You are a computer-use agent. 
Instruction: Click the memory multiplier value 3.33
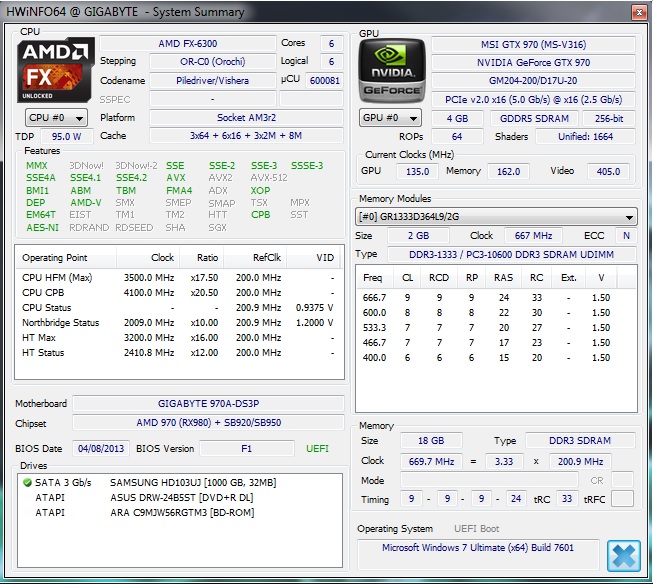coord(503,462)
